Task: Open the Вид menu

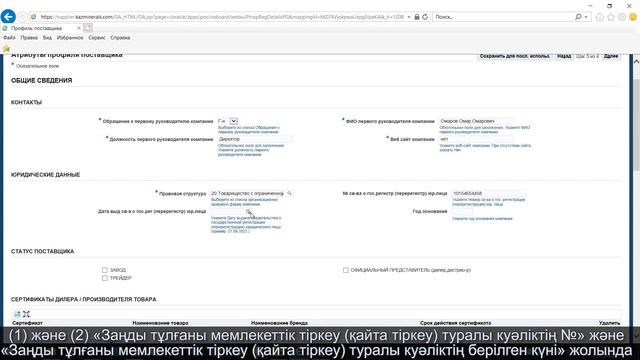Action: [47, 38]
